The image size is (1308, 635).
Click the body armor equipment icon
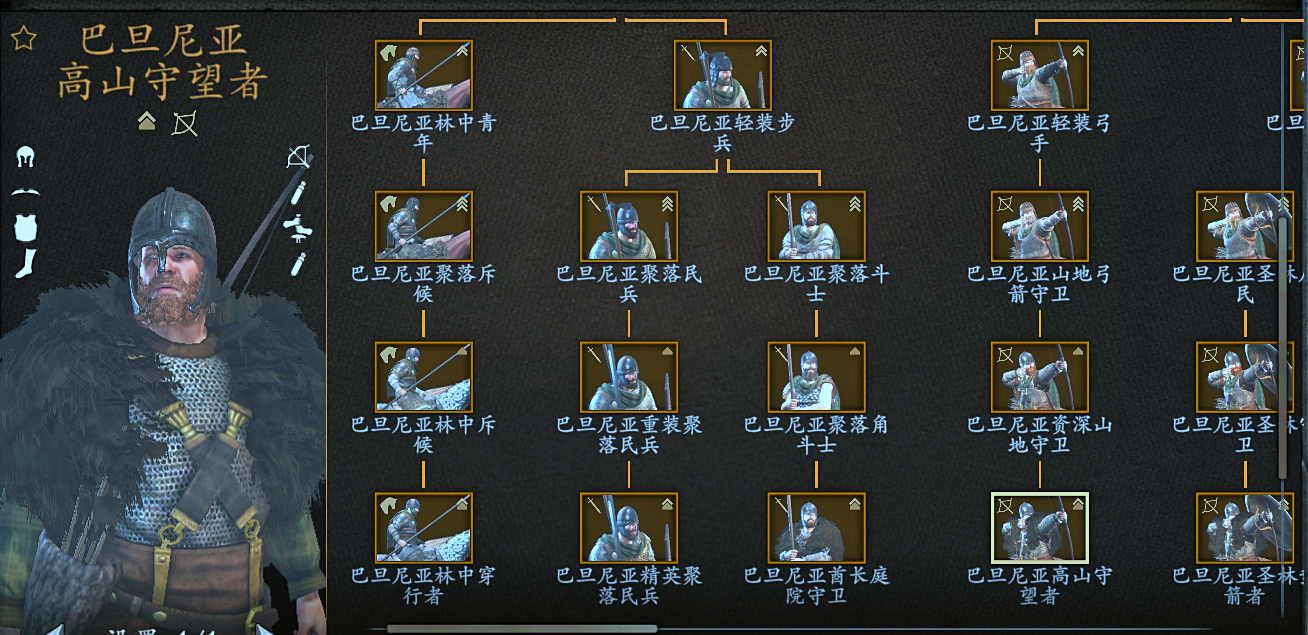coord(25,226)
